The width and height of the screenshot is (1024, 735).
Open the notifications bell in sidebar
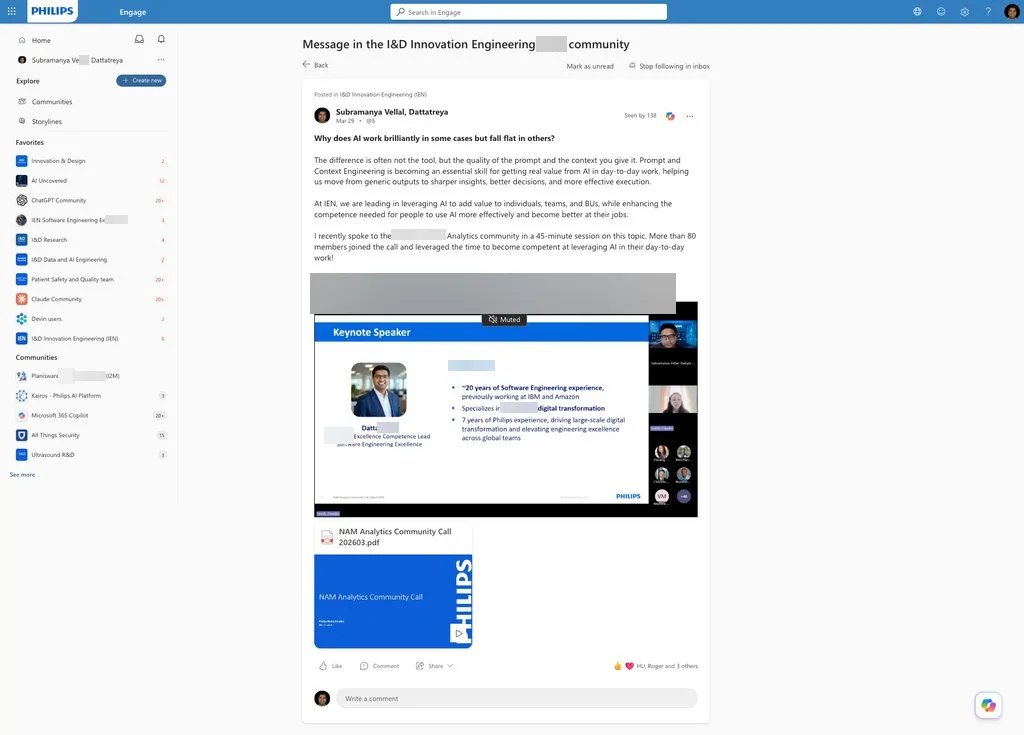click(x=161, y=39)
